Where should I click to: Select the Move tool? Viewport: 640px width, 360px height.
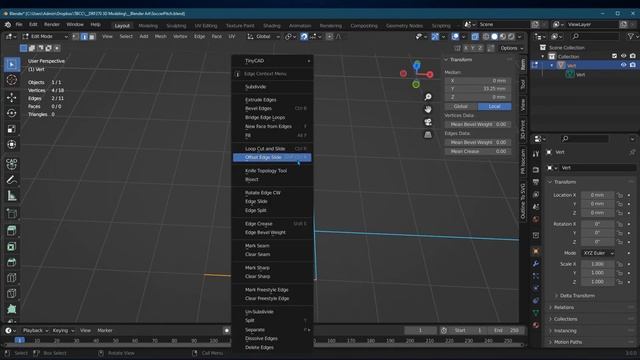[x=12, y=97]
